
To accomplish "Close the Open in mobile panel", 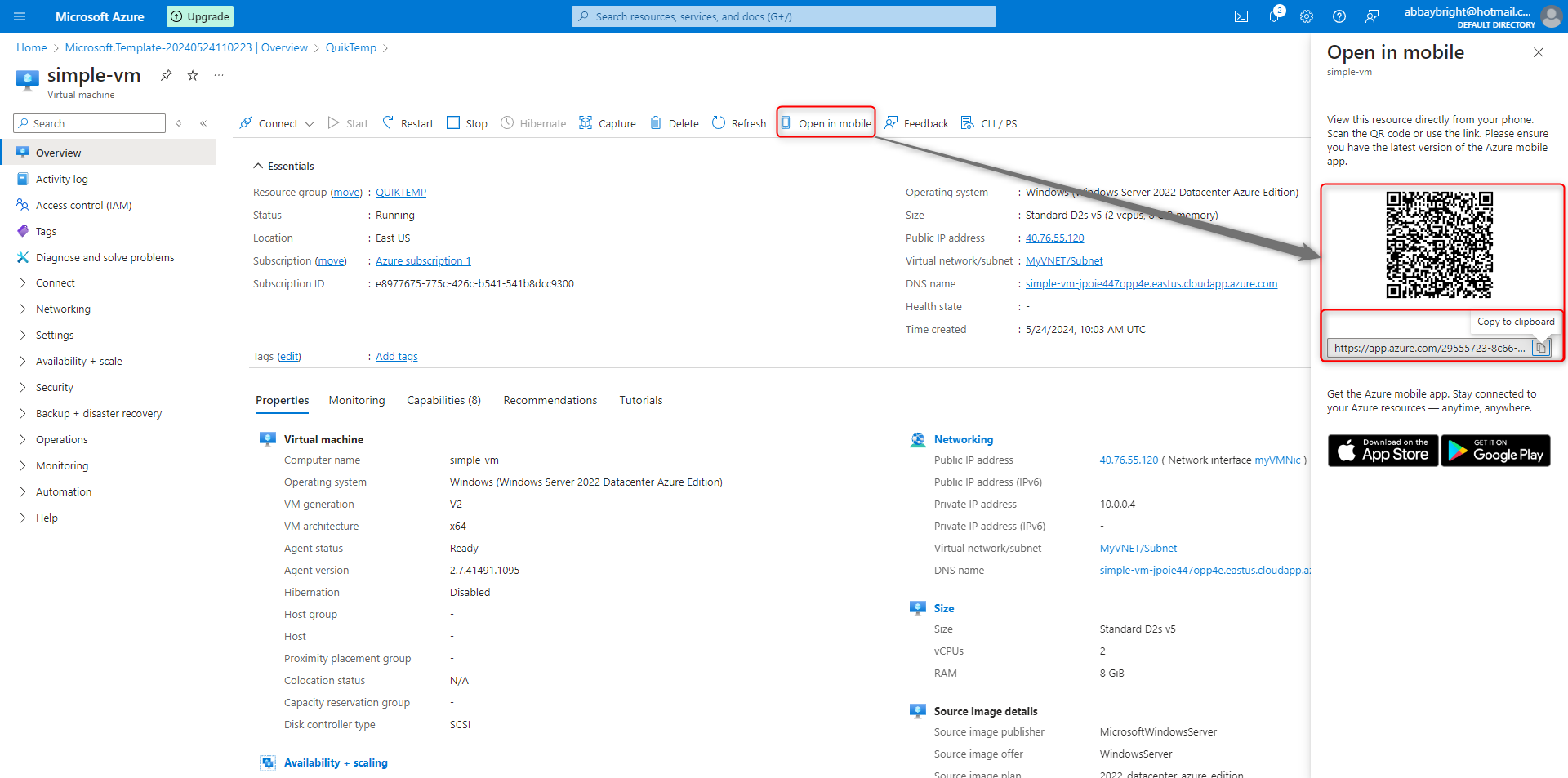I will coord(1539,52).
